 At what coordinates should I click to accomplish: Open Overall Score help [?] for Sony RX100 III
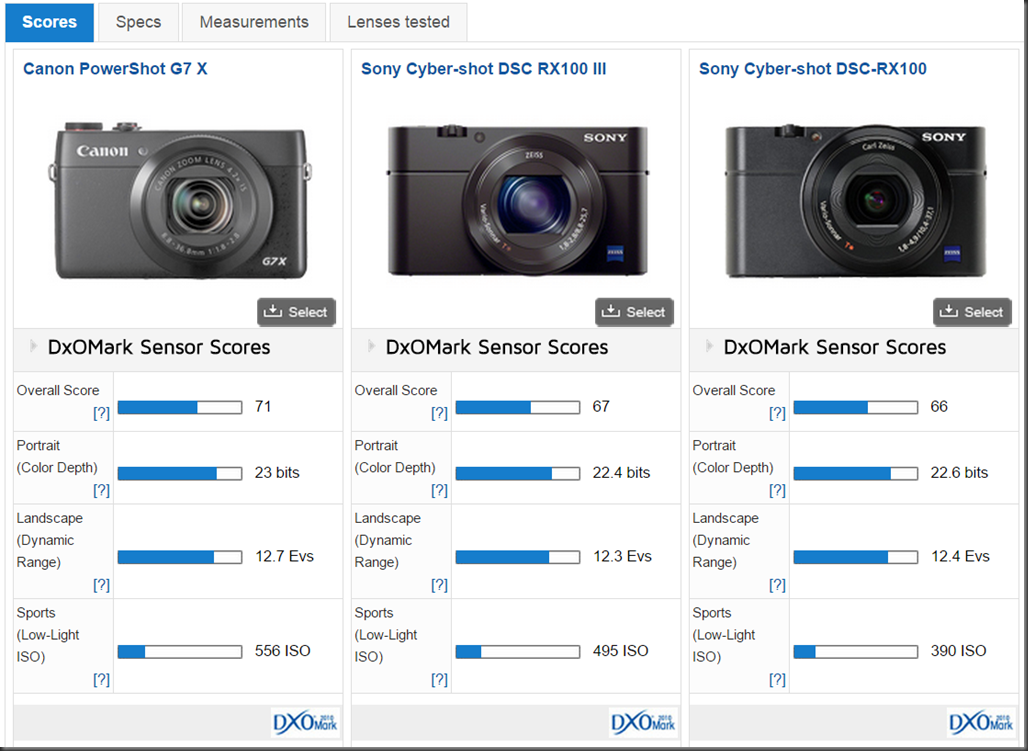pos(439,413)
